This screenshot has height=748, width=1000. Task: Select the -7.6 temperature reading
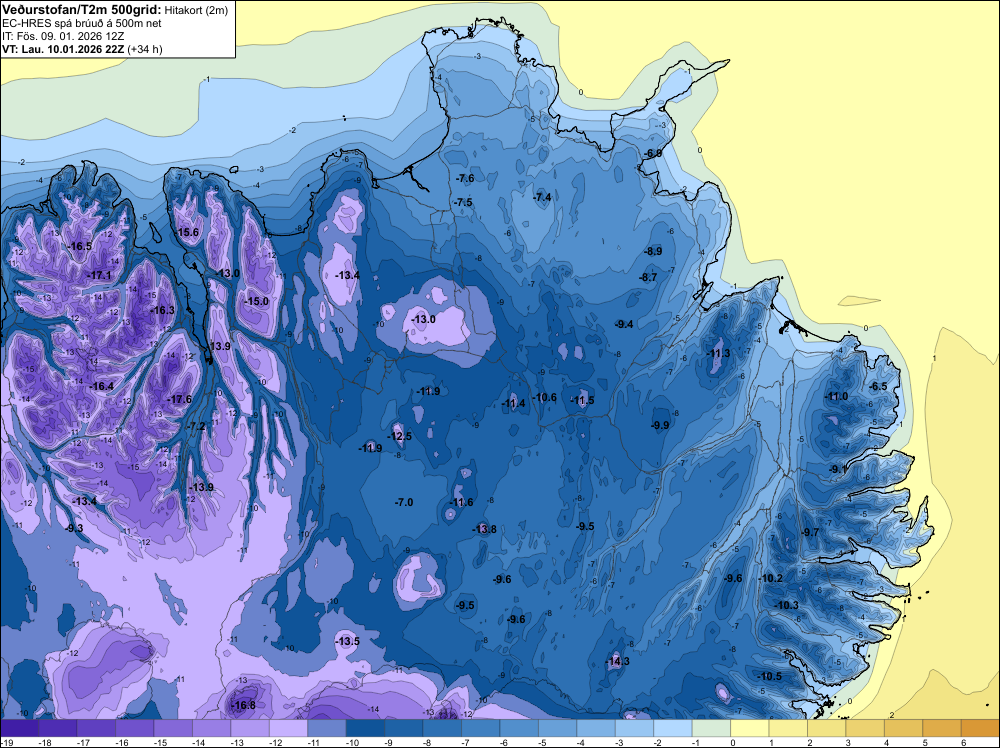pyautogui.click(x=465, y=178)
